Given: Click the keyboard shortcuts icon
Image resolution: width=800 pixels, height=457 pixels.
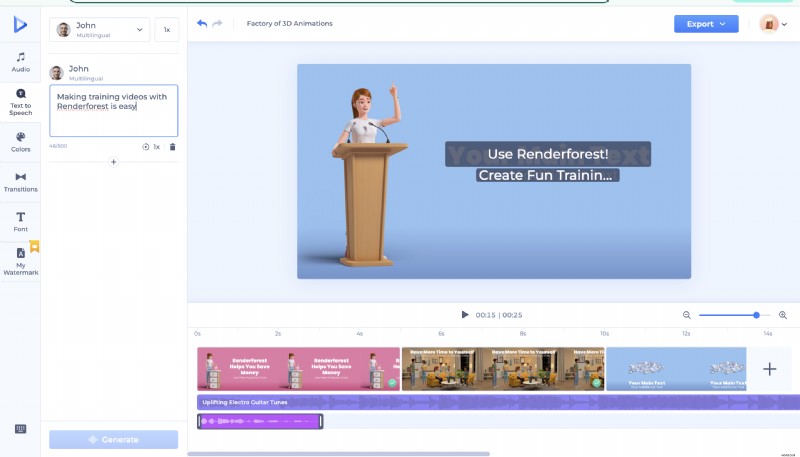Looking at the screenshot, I should [20, 429].
